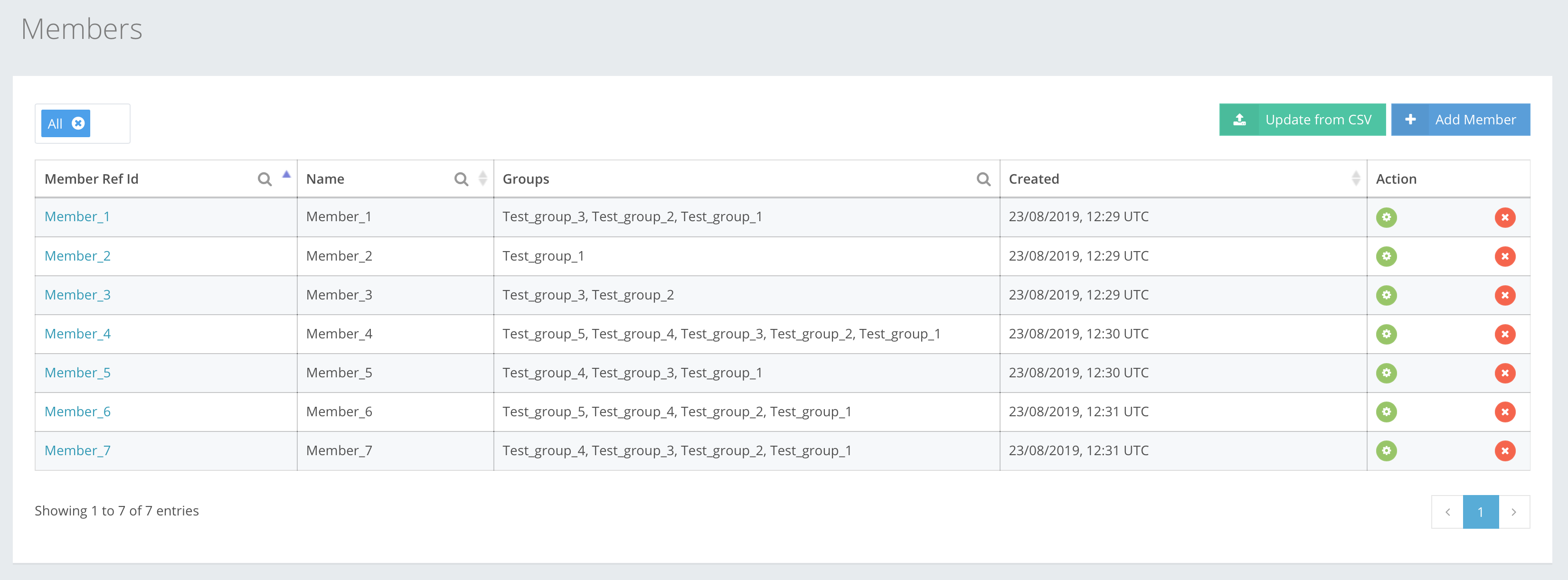The image size is (1568, 580).
Task: Remove Member_5 with the red delete icon
Action: (1505, 373)
